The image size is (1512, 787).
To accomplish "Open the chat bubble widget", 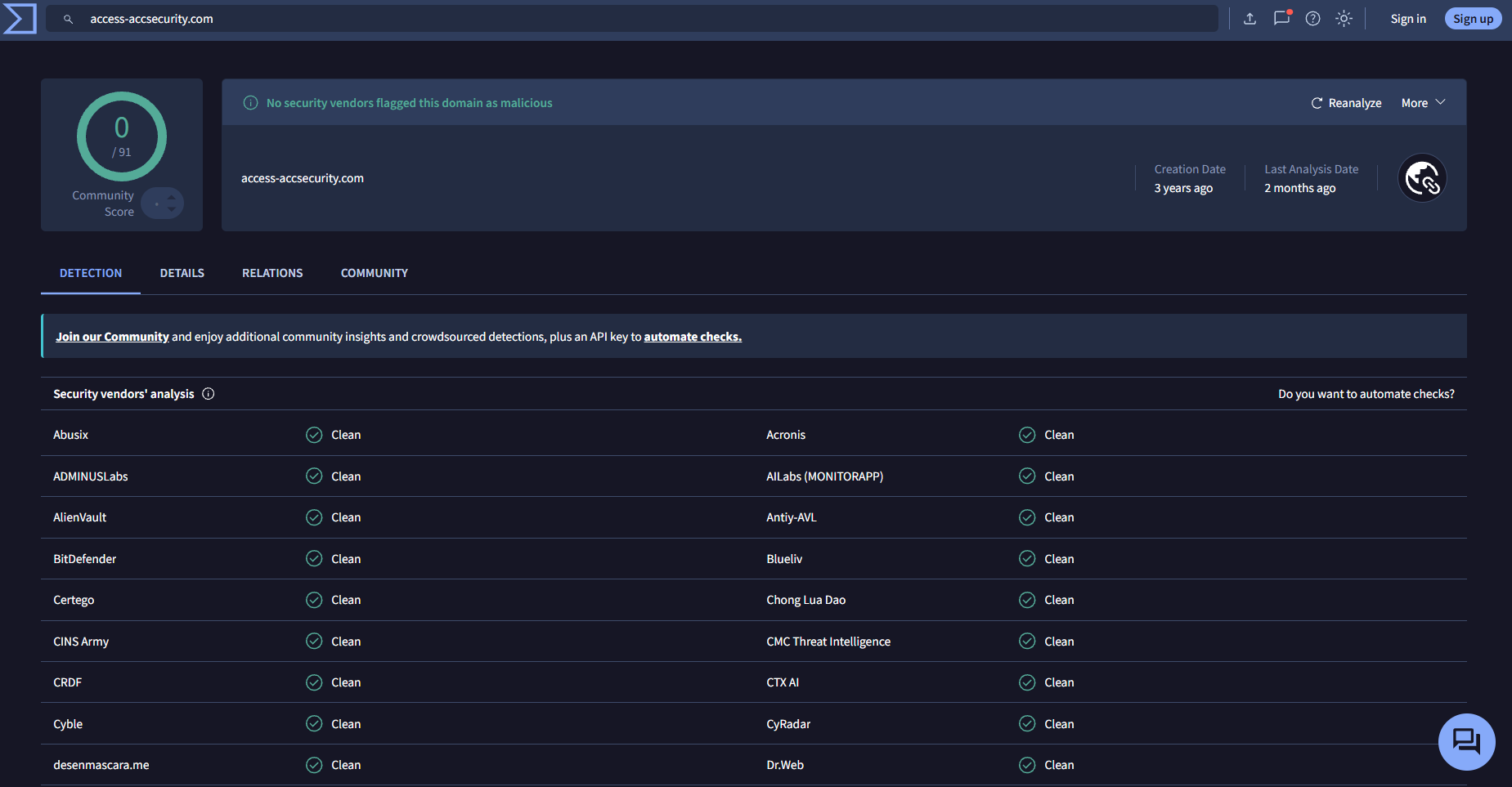I will coord(1466,742).
